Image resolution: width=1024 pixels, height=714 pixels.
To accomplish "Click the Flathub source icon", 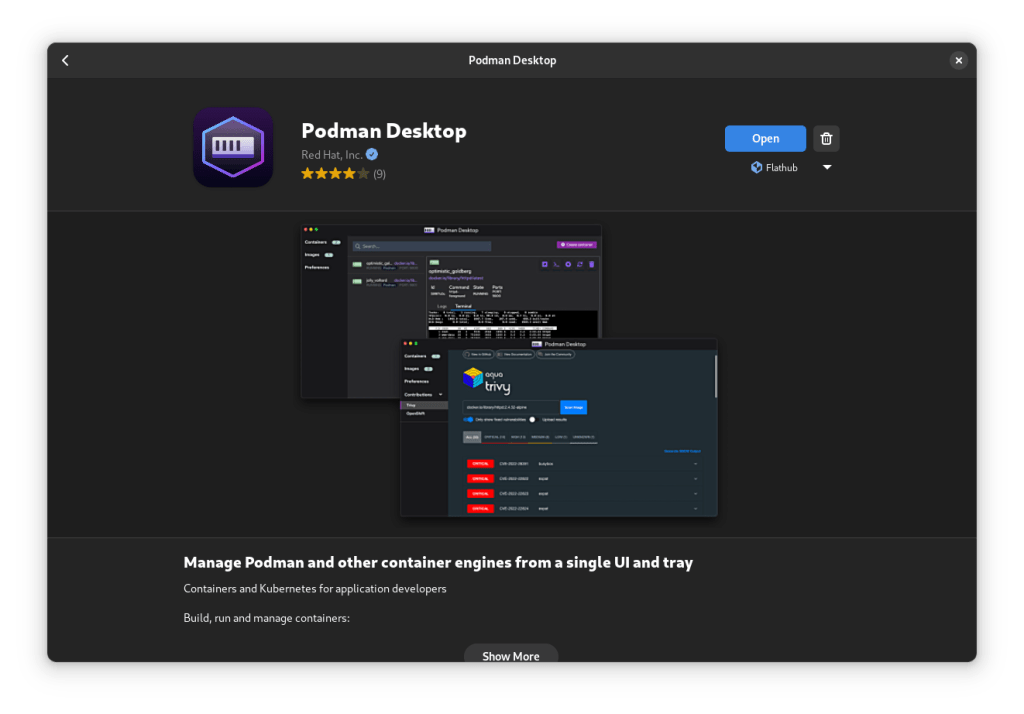I will [x=757, y=168].
